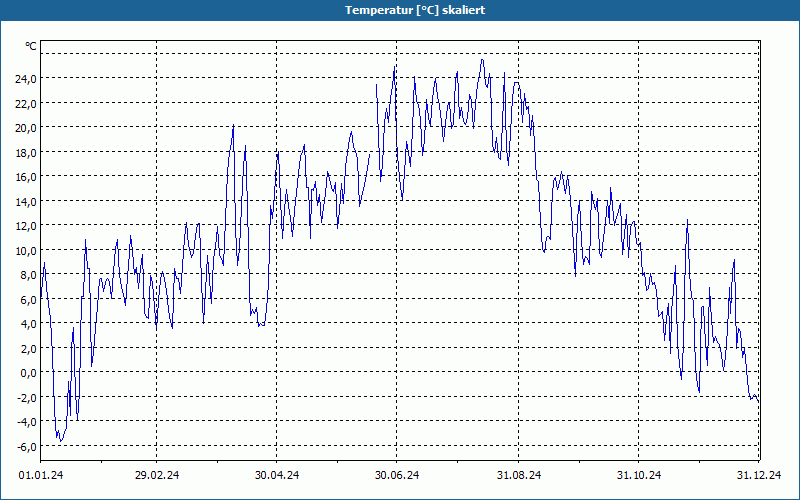This screenshot has width=800, height=500.
Task: Click the 29.02.24 date label
Action: pos(157,475)
